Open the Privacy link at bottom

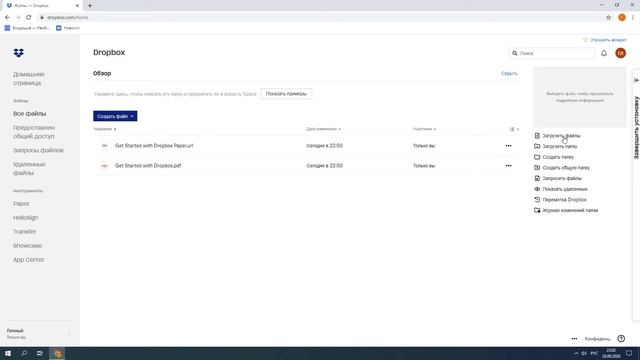(x=597, y=339)
